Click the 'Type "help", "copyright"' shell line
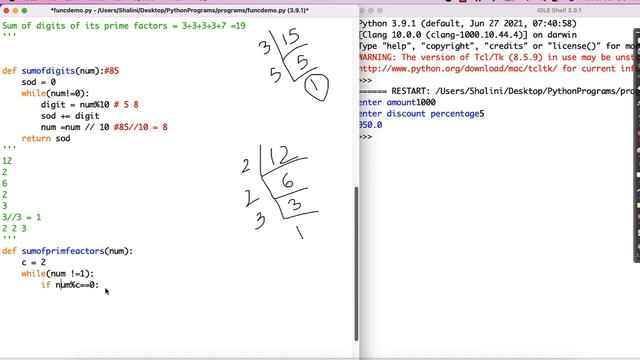This screenshot has height=360, width=640. (x=500, y=46)
